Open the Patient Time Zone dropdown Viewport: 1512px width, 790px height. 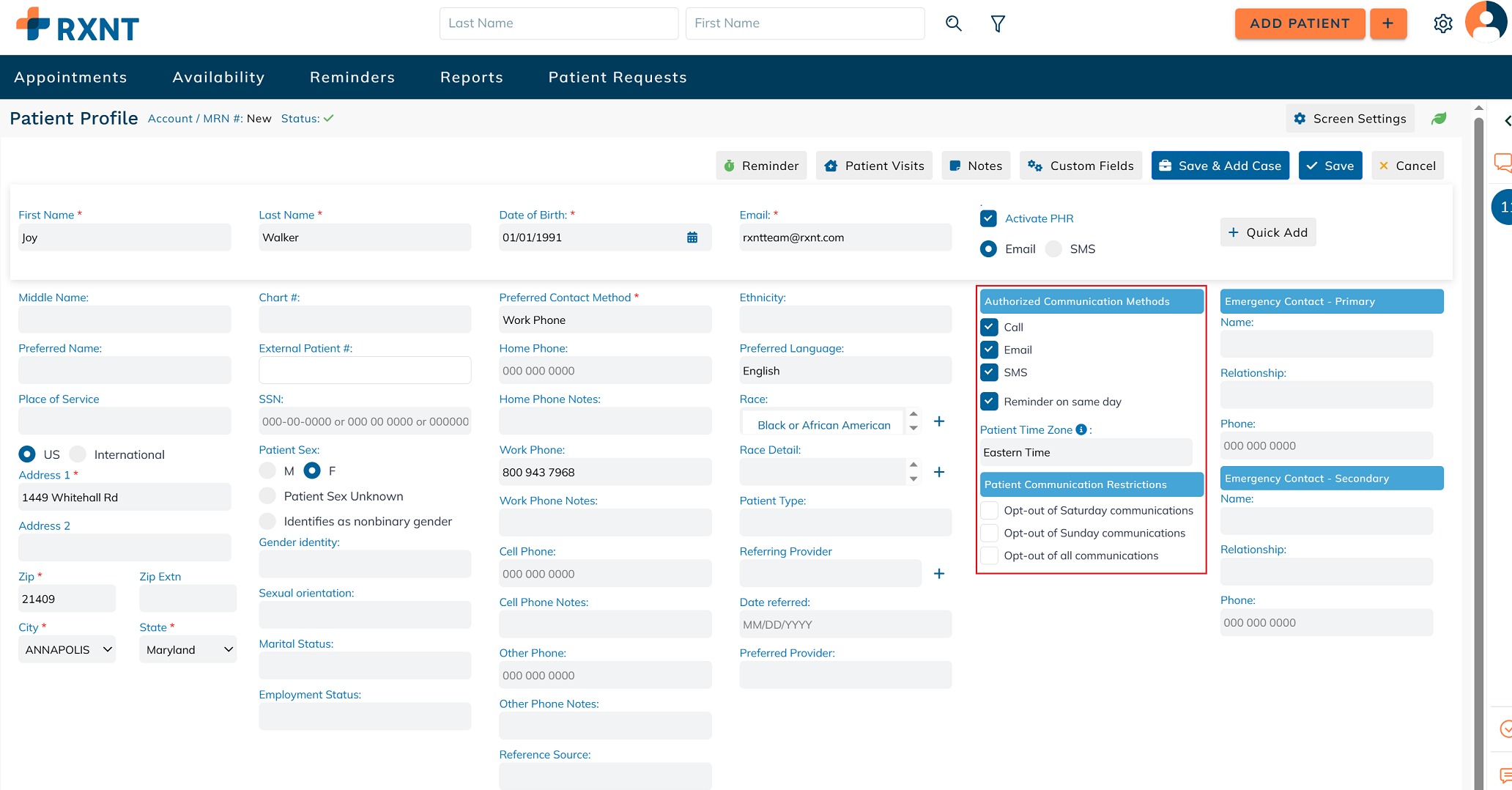(x=1086, y=452)
